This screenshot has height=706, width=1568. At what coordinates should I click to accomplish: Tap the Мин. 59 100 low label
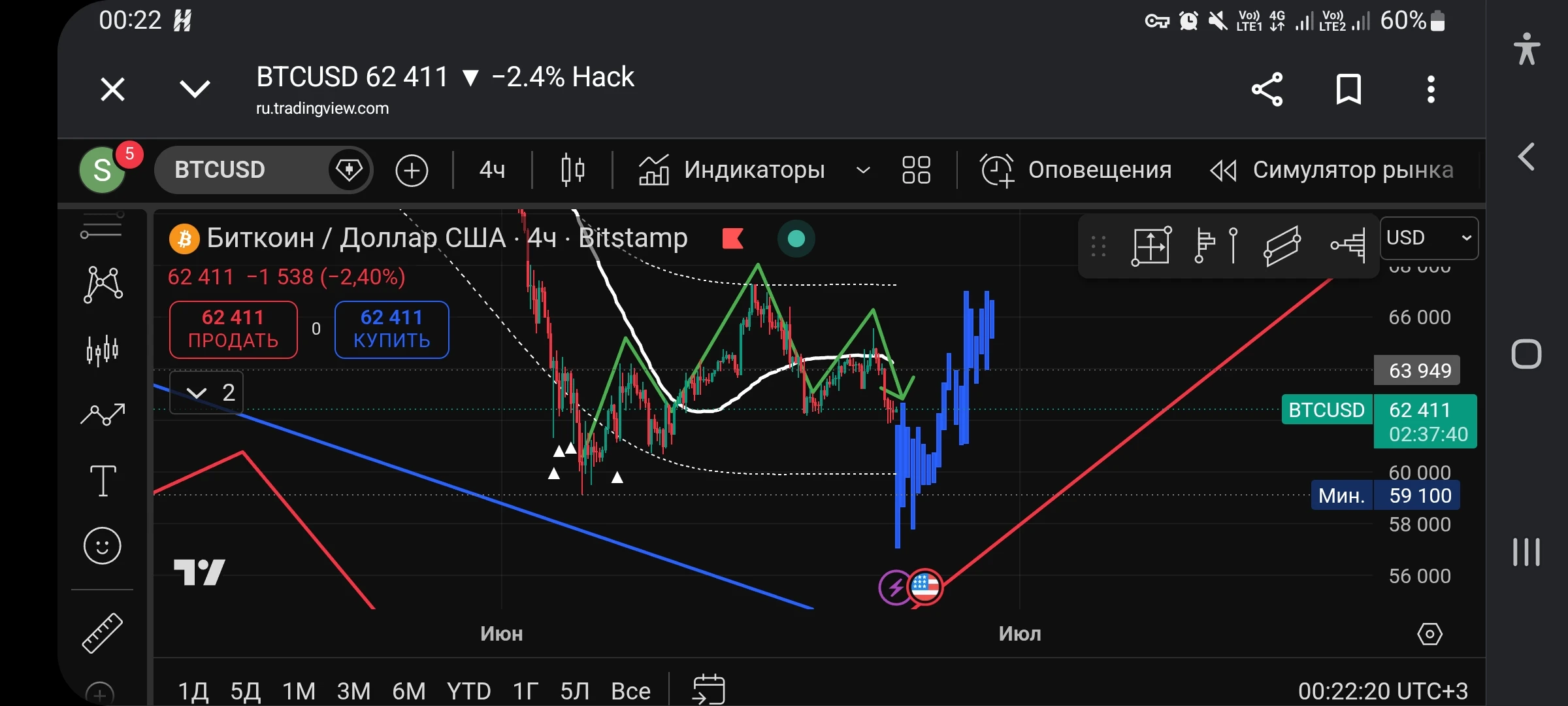(x=1385, y=496)
